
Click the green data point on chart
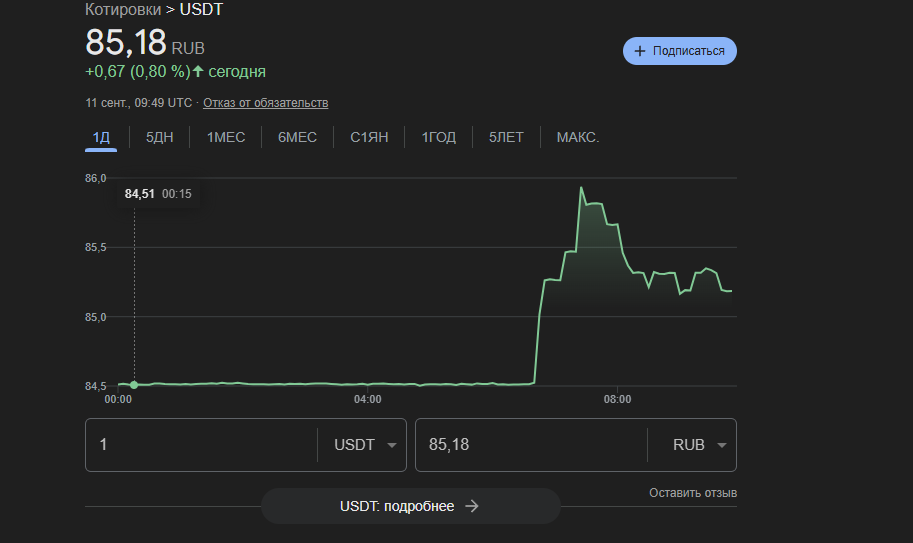click(134, 385)
